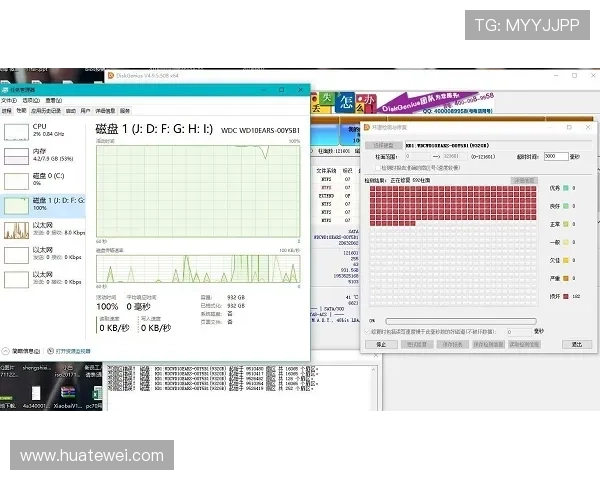Click the 损坏 red color legend swatch
This screenshot has height=480, width=600.
(564, 297)
